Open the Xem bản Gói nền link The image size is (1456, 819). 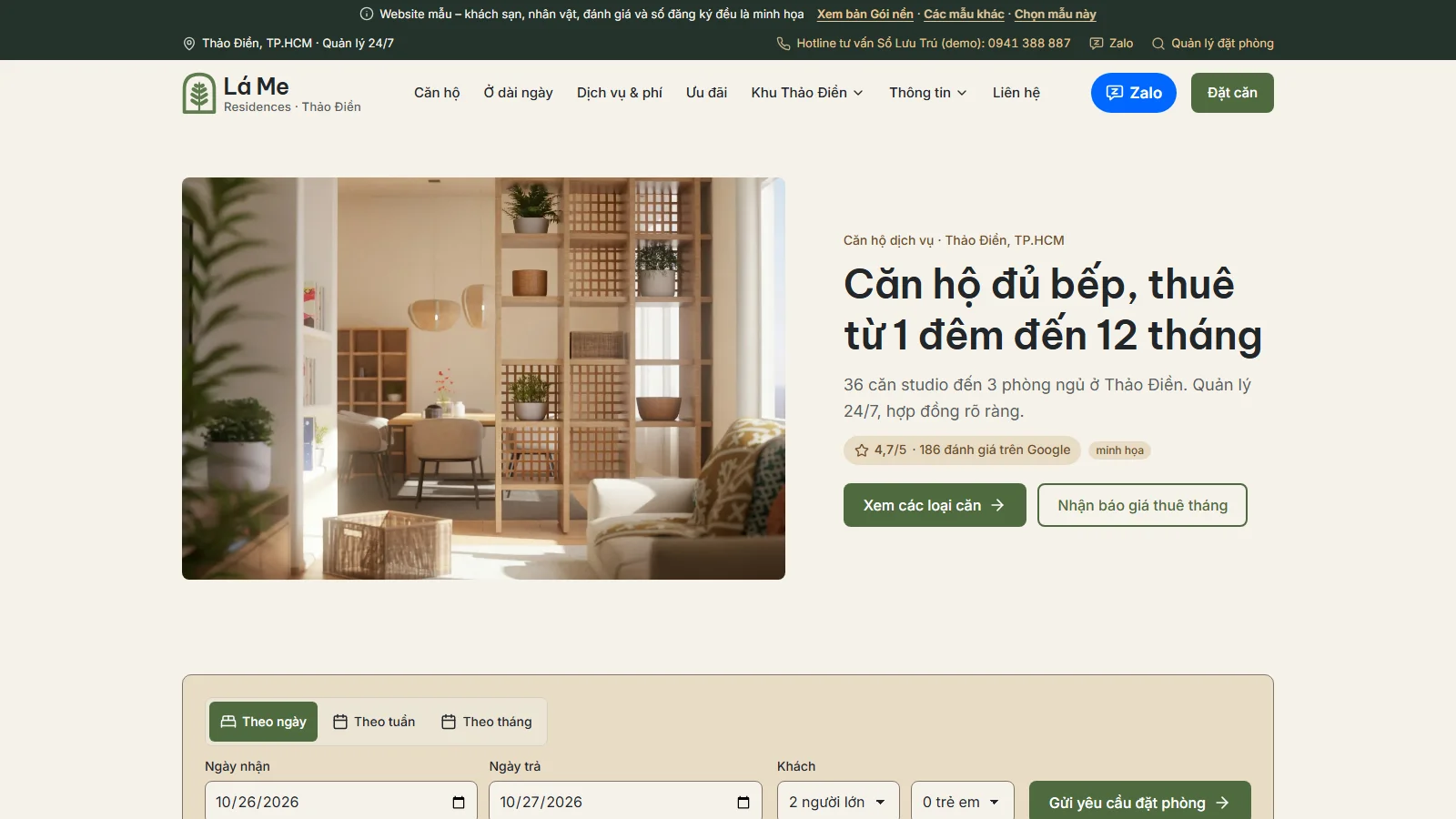pos(865,14)
